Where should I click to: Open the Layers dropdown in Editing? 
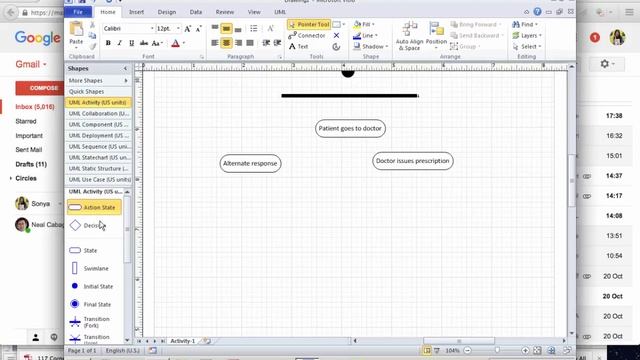[x=527, y=36]
